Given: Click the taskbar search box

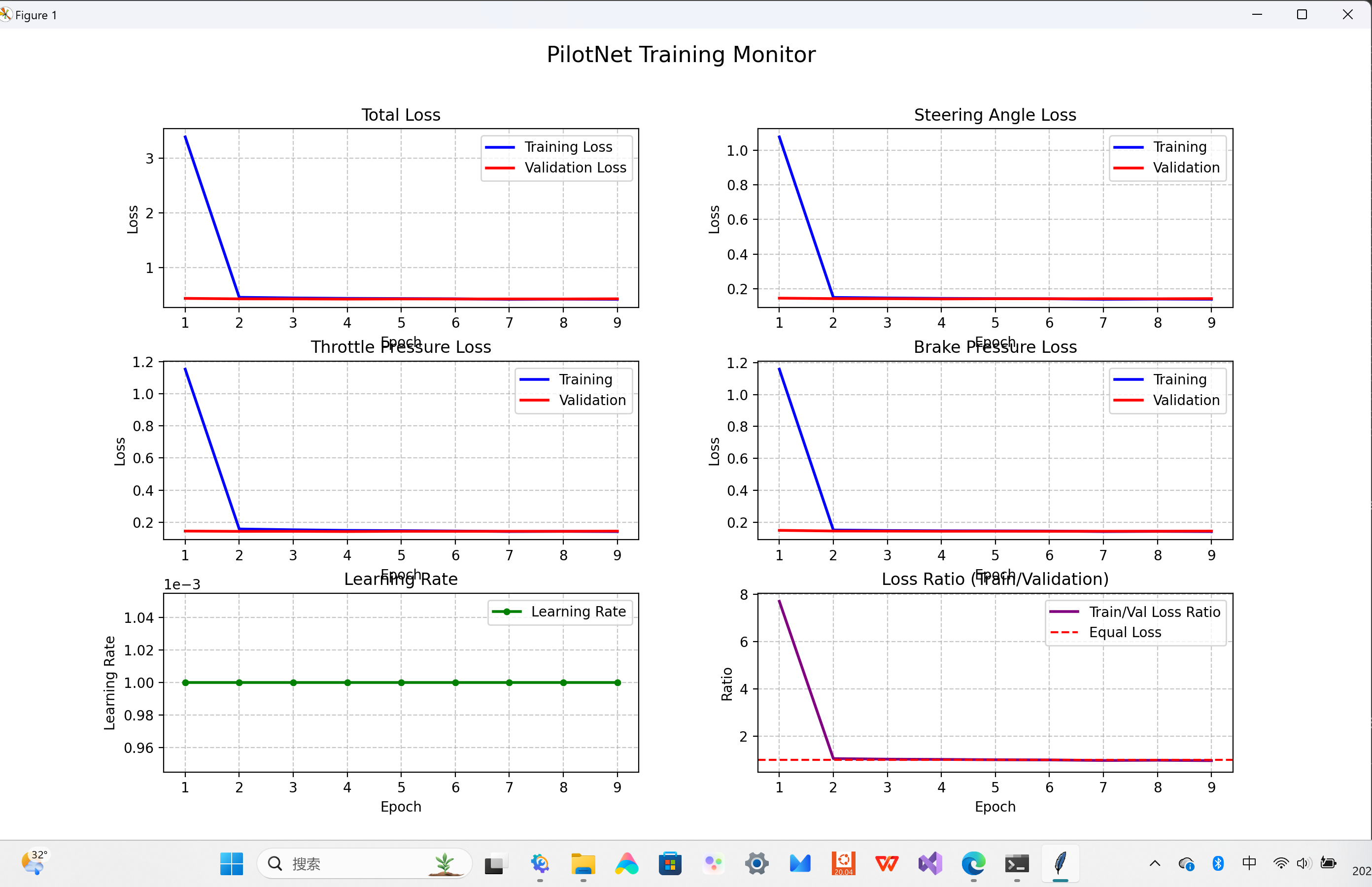Looking at the screenshot, I should [x=364, y=863].
